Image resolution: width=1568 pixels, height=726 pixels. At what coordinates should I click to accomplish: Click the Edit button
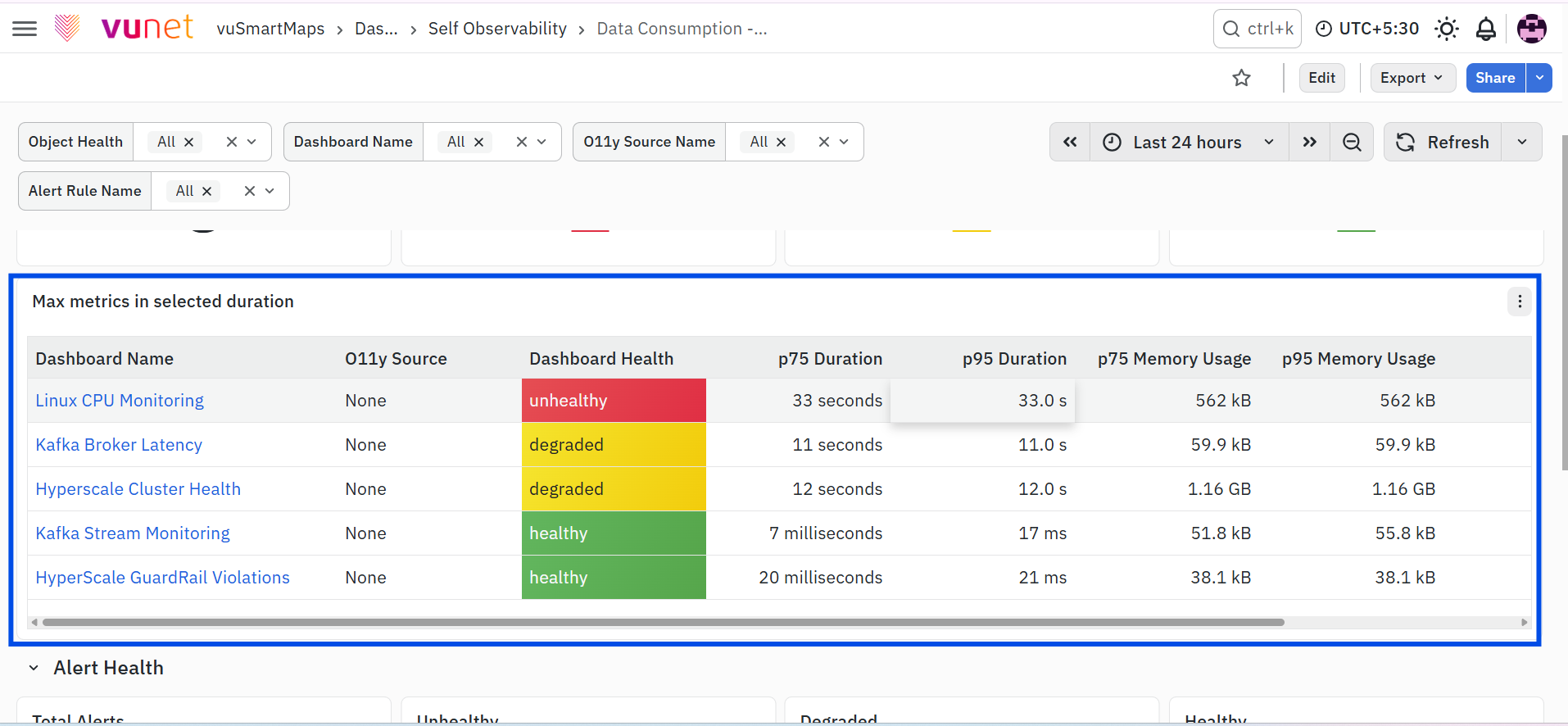click(1321, 78)
